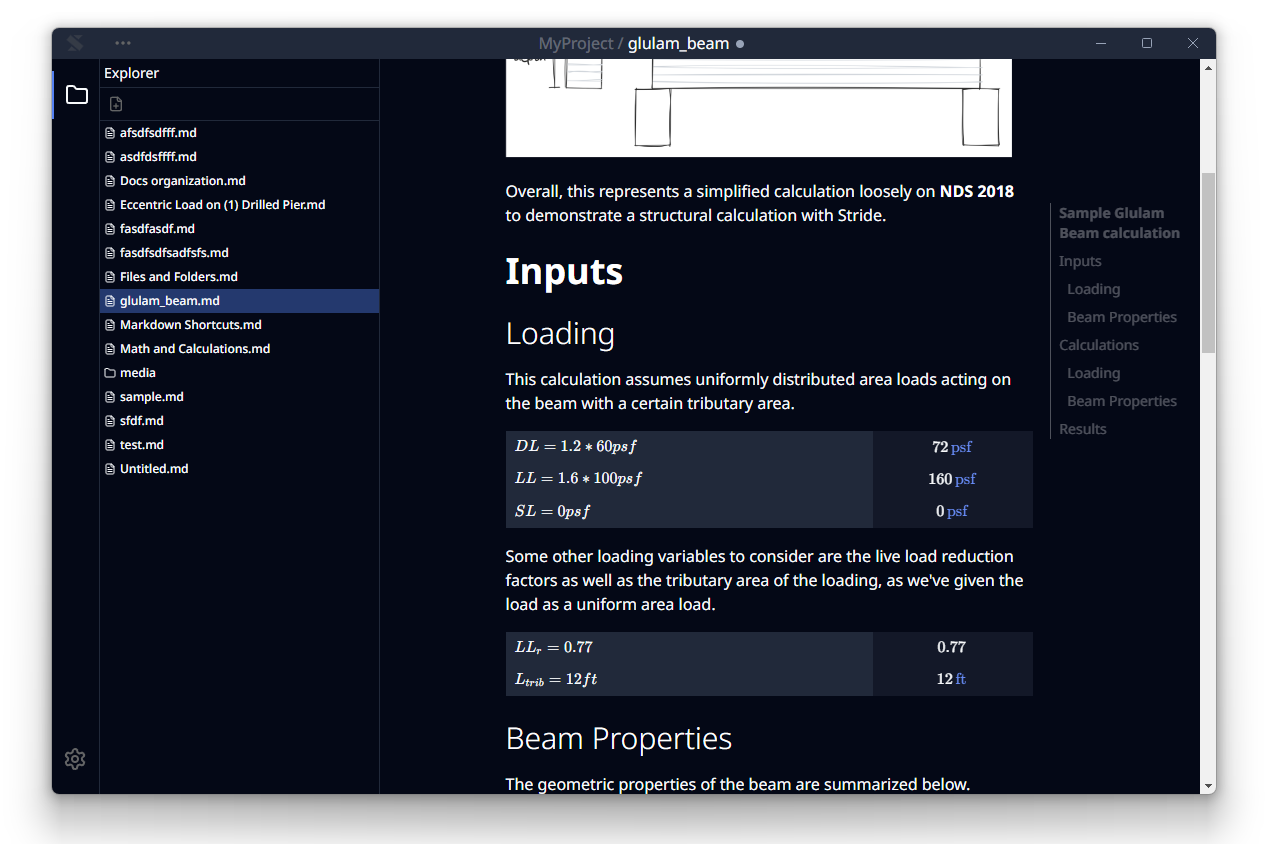
Task: Jump to Loading outline entry under Calculations
Action: (1093, 373)
